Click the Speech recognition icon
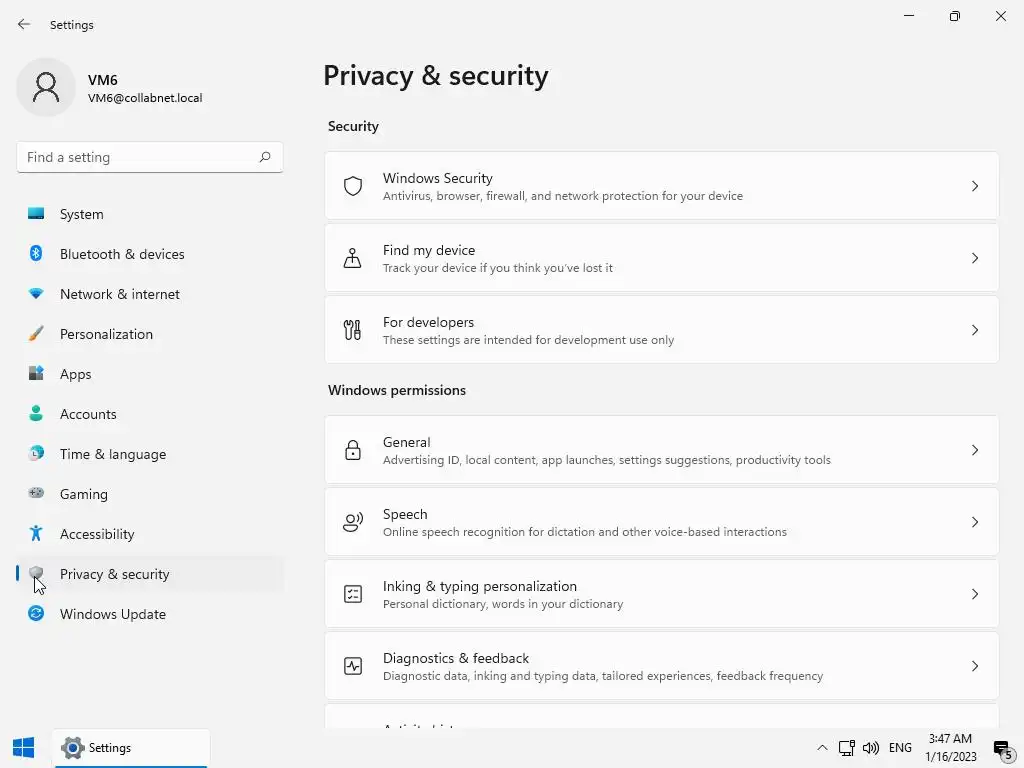 [x=353, y=522]
